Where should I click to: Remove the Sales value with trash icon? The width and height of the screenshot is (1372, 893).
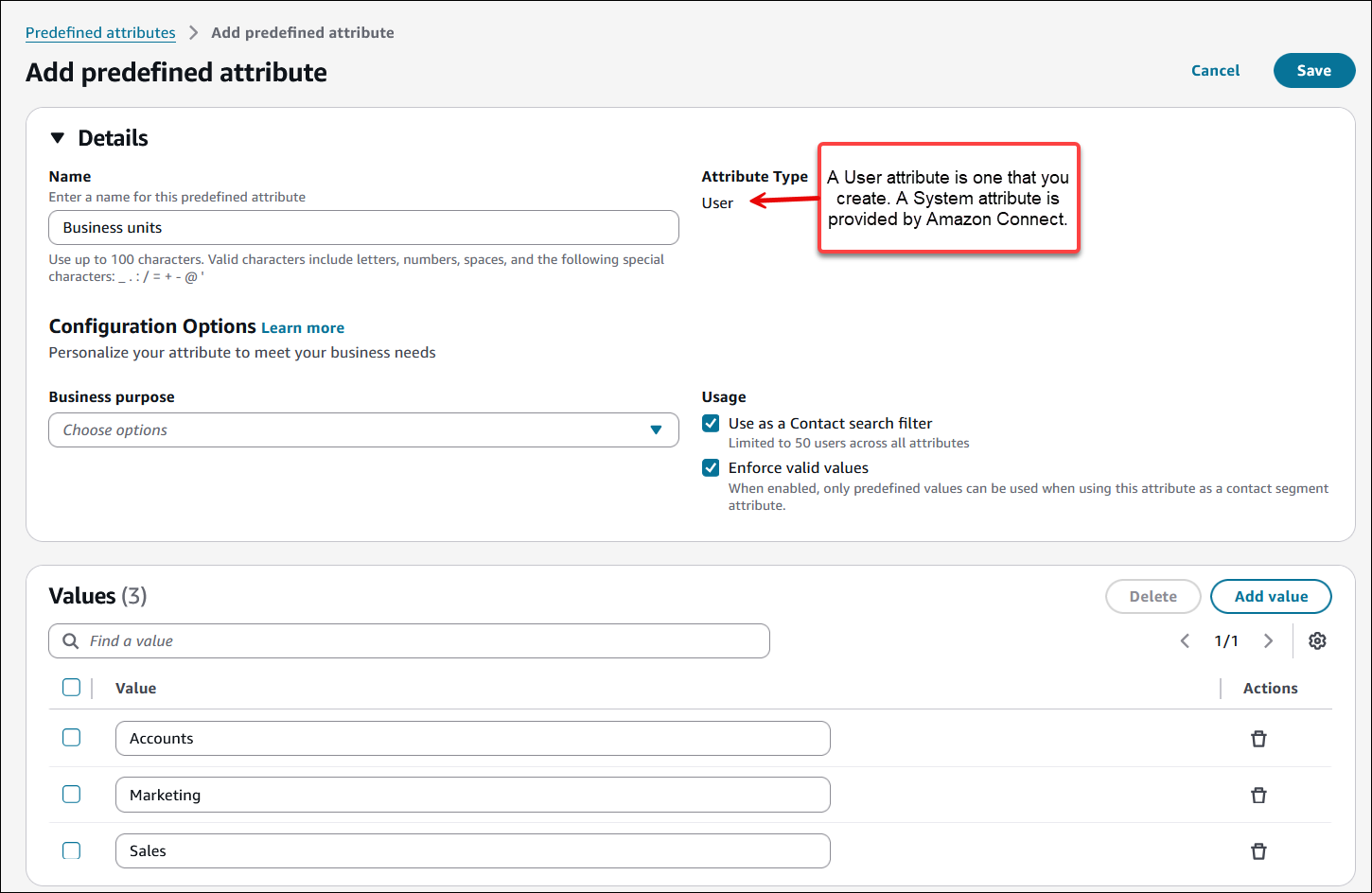[1258, 851]
